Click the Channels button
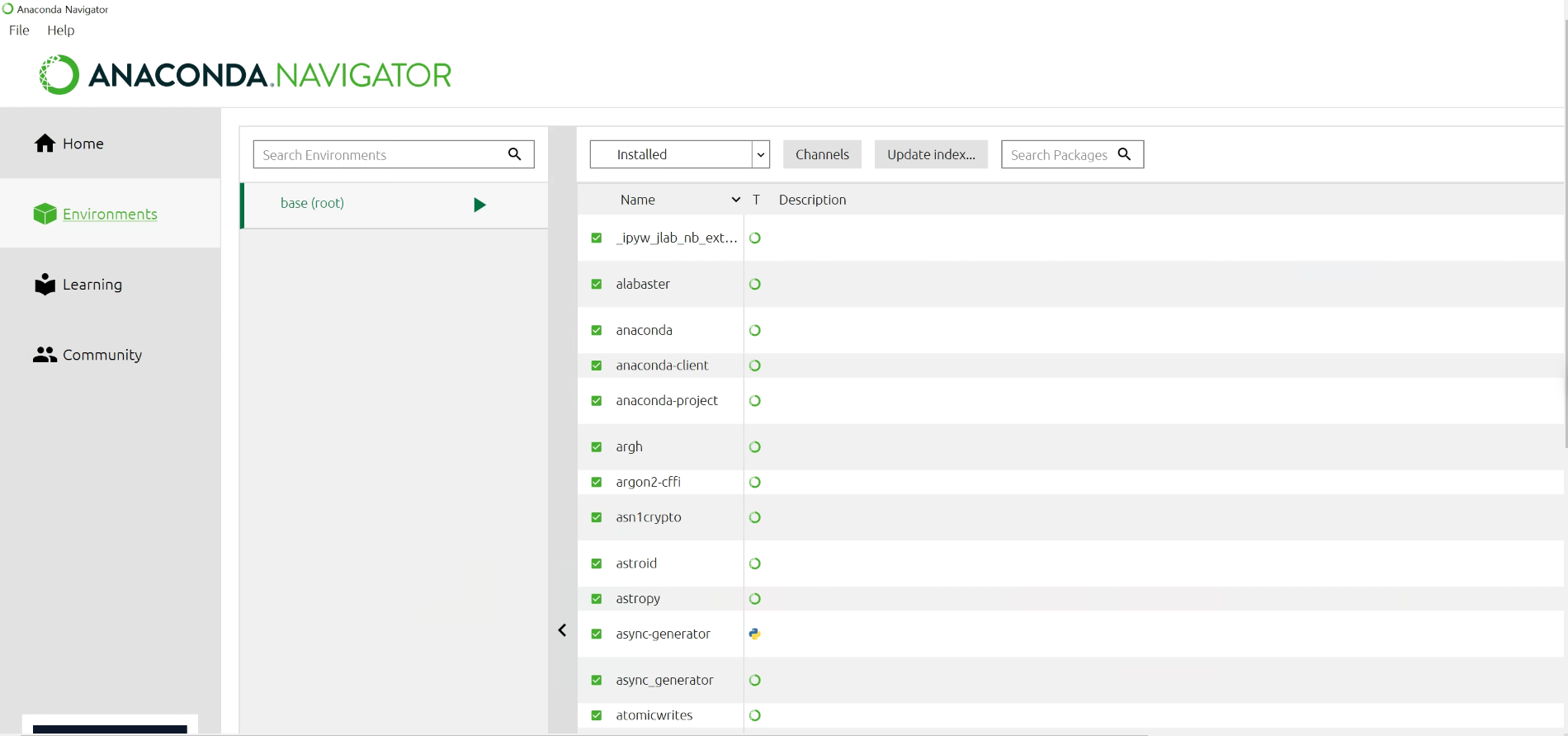 coord(822,154)
